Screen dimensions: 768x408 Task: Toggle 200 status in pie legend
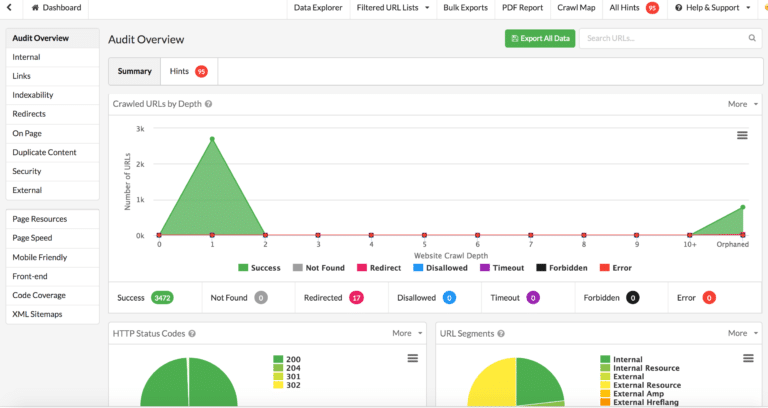coord(287,360)
